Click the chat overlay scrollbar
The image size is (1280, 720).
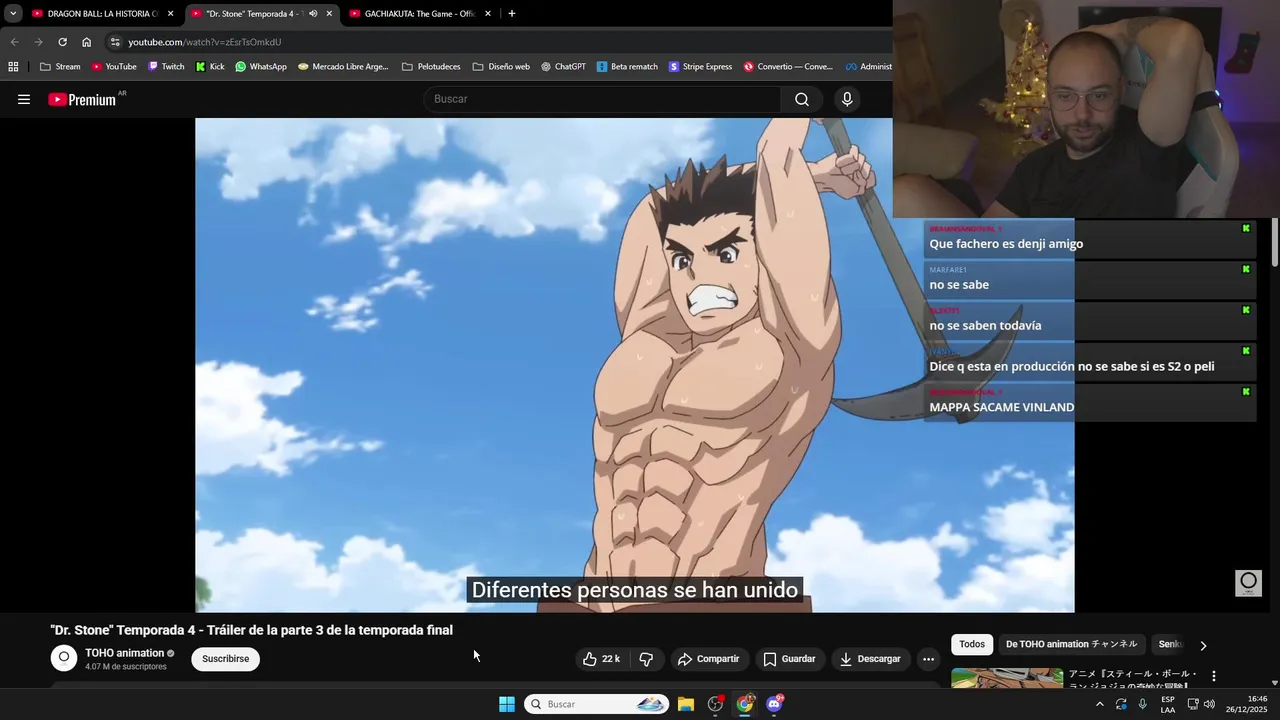(x=1275, y=243)
